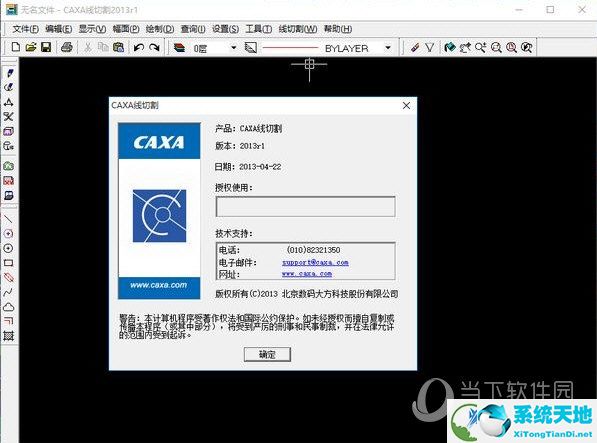Screen dimensions: 597x443
Task: Select the advanced curve tool in sidebar
Action: [9, 87]
